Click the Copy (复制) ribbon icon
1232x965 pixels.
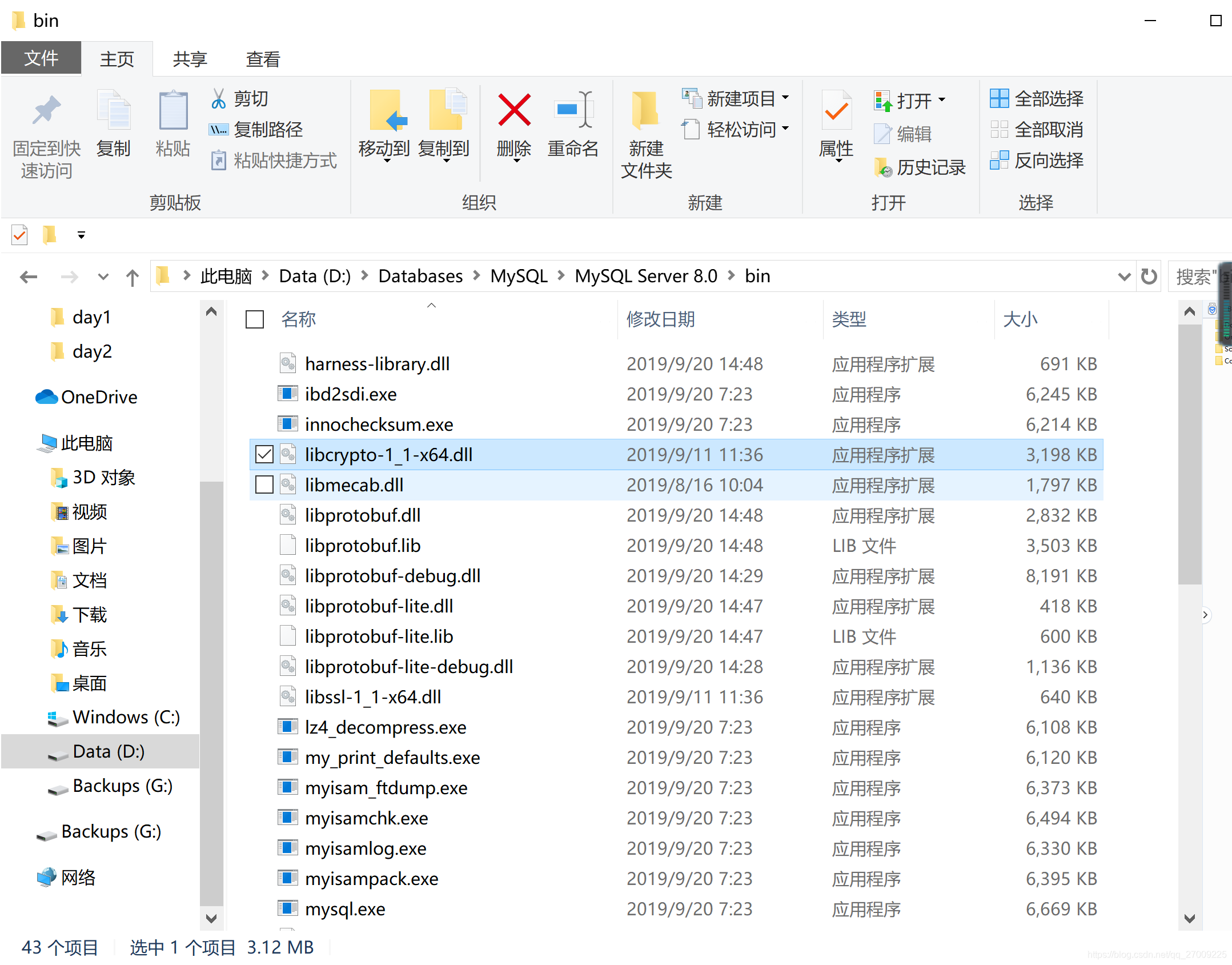tap(114, 110)
